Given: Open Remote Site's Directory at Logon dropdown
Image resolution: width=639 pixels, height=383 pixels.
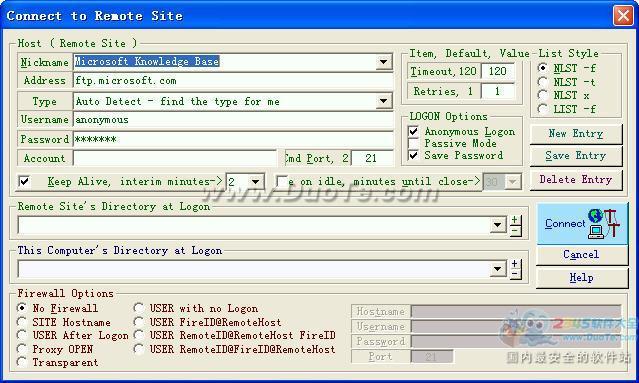Looking at the screenshot, I should pos(498,225).
